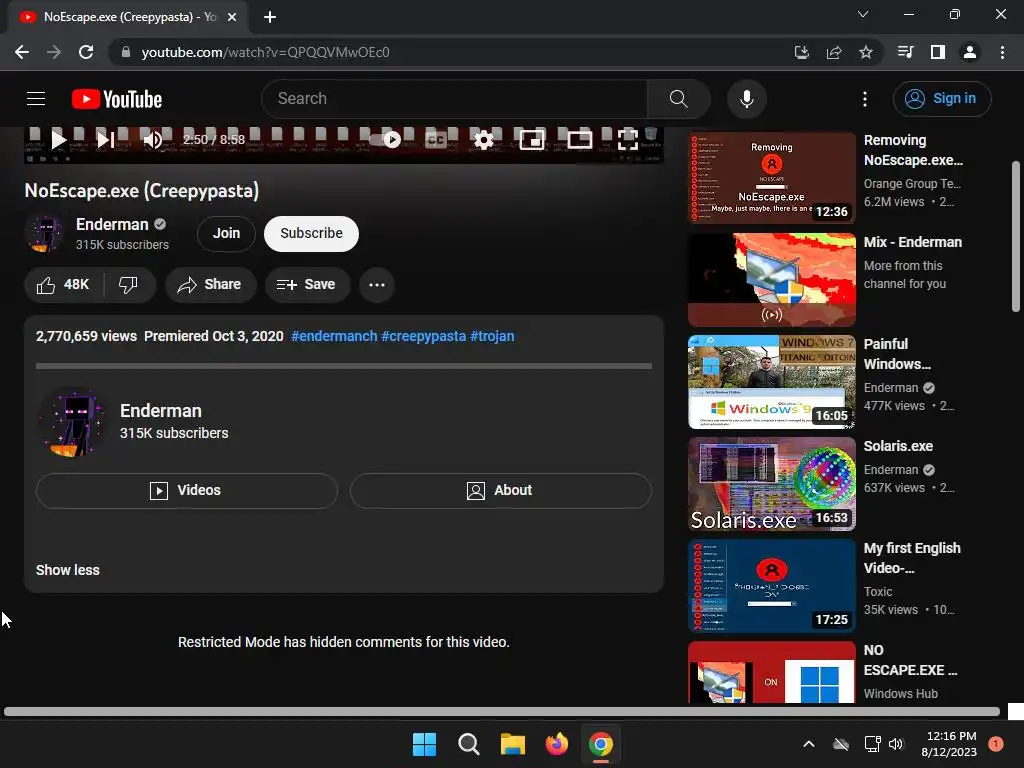The image size is (1024, 768).
Task: Open Enderman's Videos tab button
Action: [x=187, y=490]
